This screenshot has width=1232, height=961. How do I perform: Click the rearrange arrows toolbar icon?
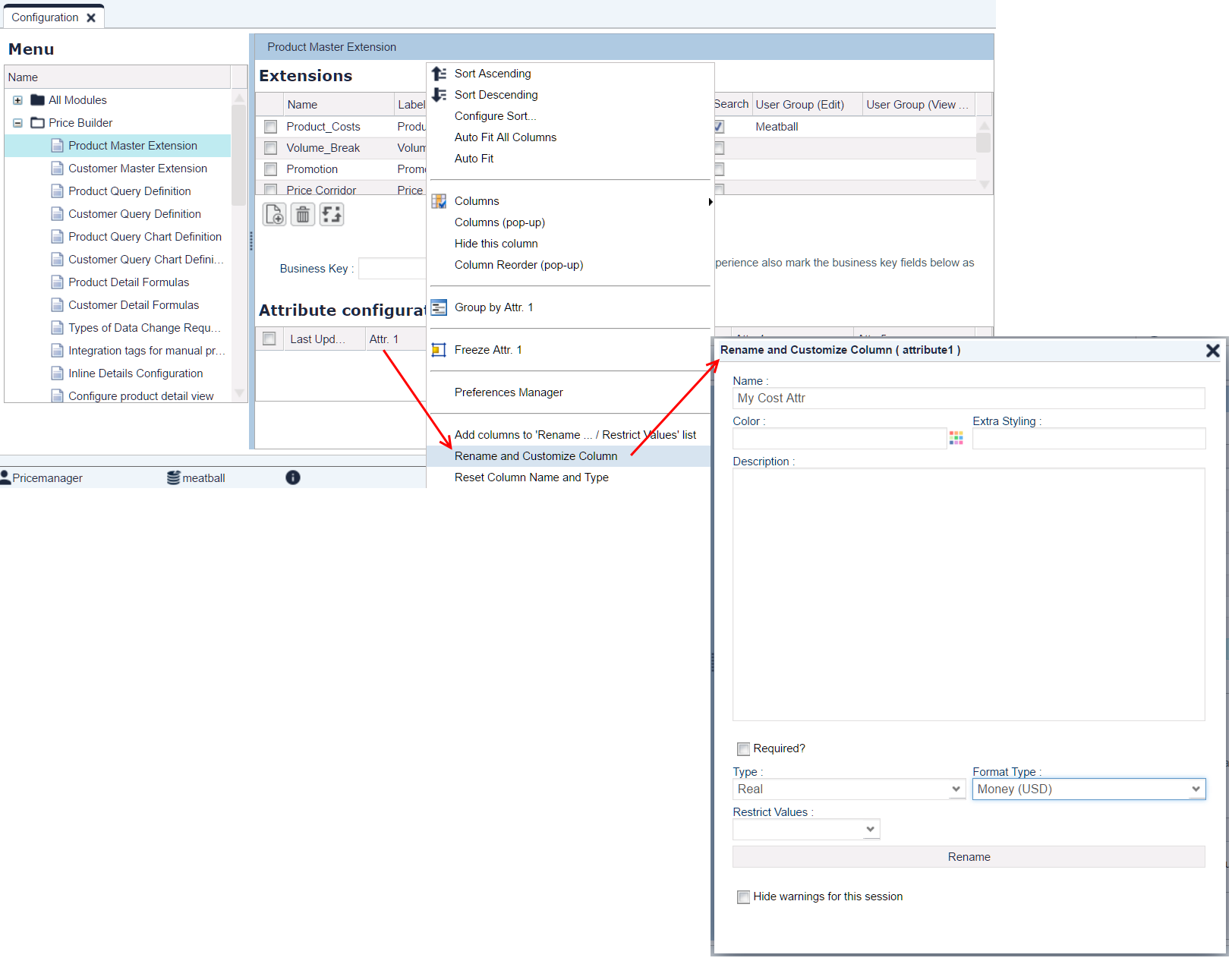pyautogui.click(x=332, y=215)
